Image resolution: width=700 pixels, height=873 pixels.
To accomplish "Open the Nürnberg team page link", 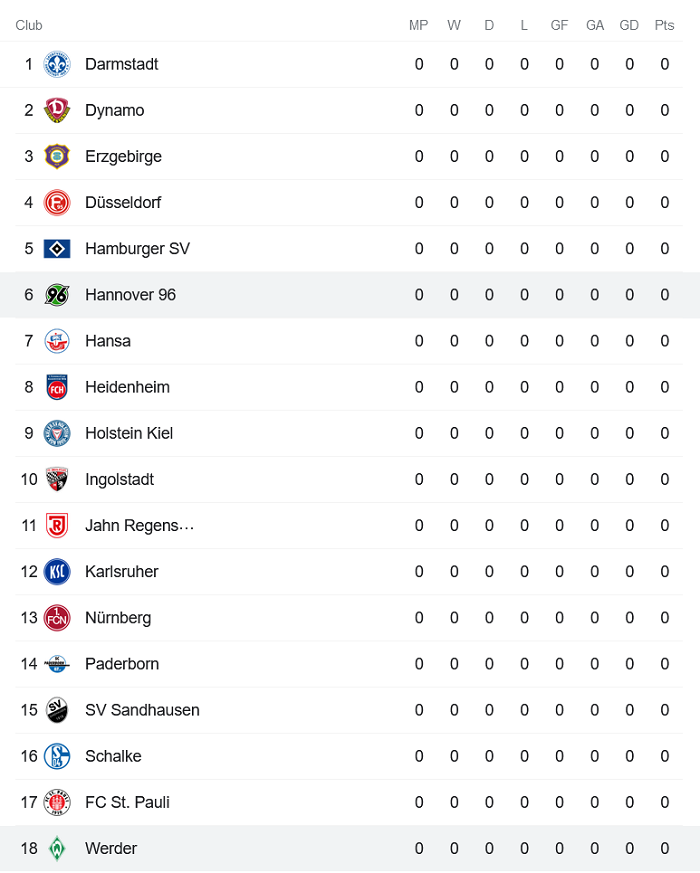I will [x=117, y=618].
